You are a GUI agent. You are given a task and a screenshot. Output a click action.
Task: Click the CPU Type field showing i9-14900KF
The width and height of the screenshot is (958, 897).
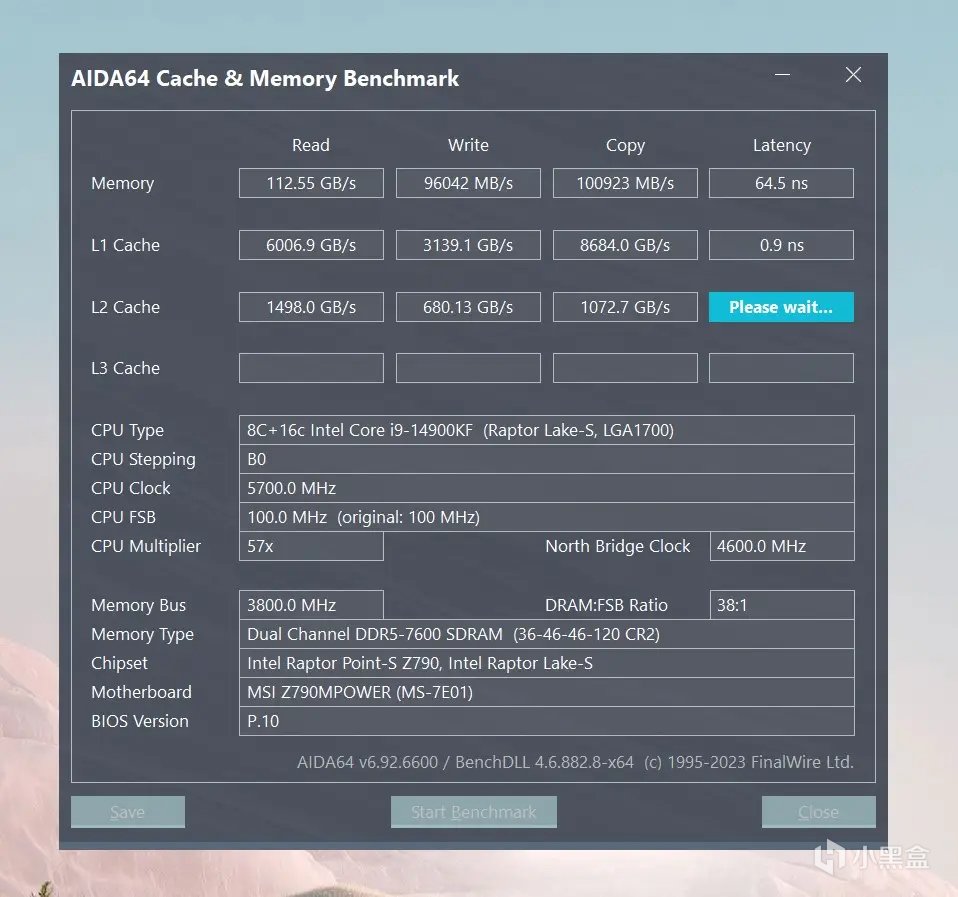(x=546, y=430)
